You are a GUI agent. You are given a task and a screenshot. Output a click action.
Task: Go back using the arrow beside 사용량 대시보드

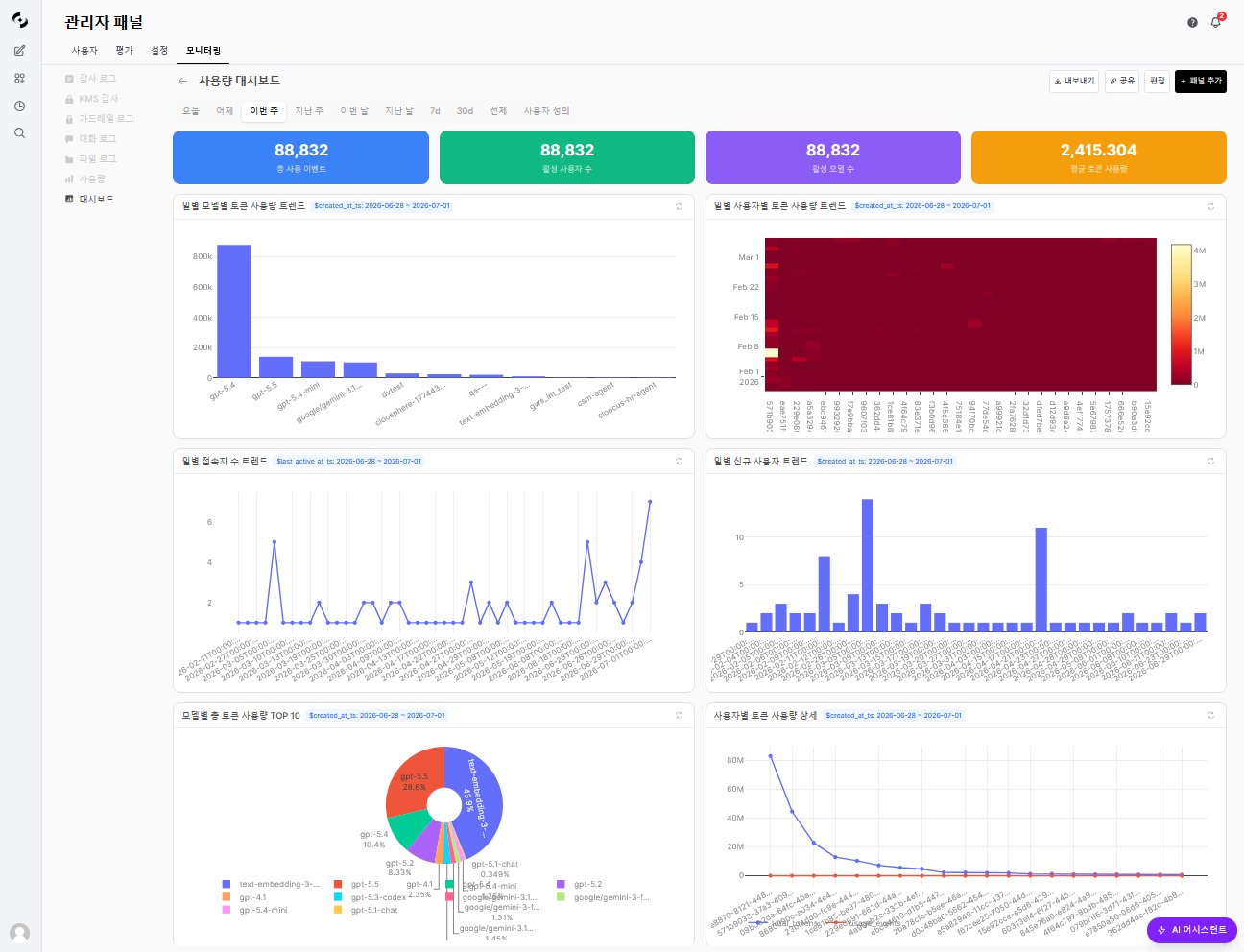pyautogui.click(x=182, y=82)
